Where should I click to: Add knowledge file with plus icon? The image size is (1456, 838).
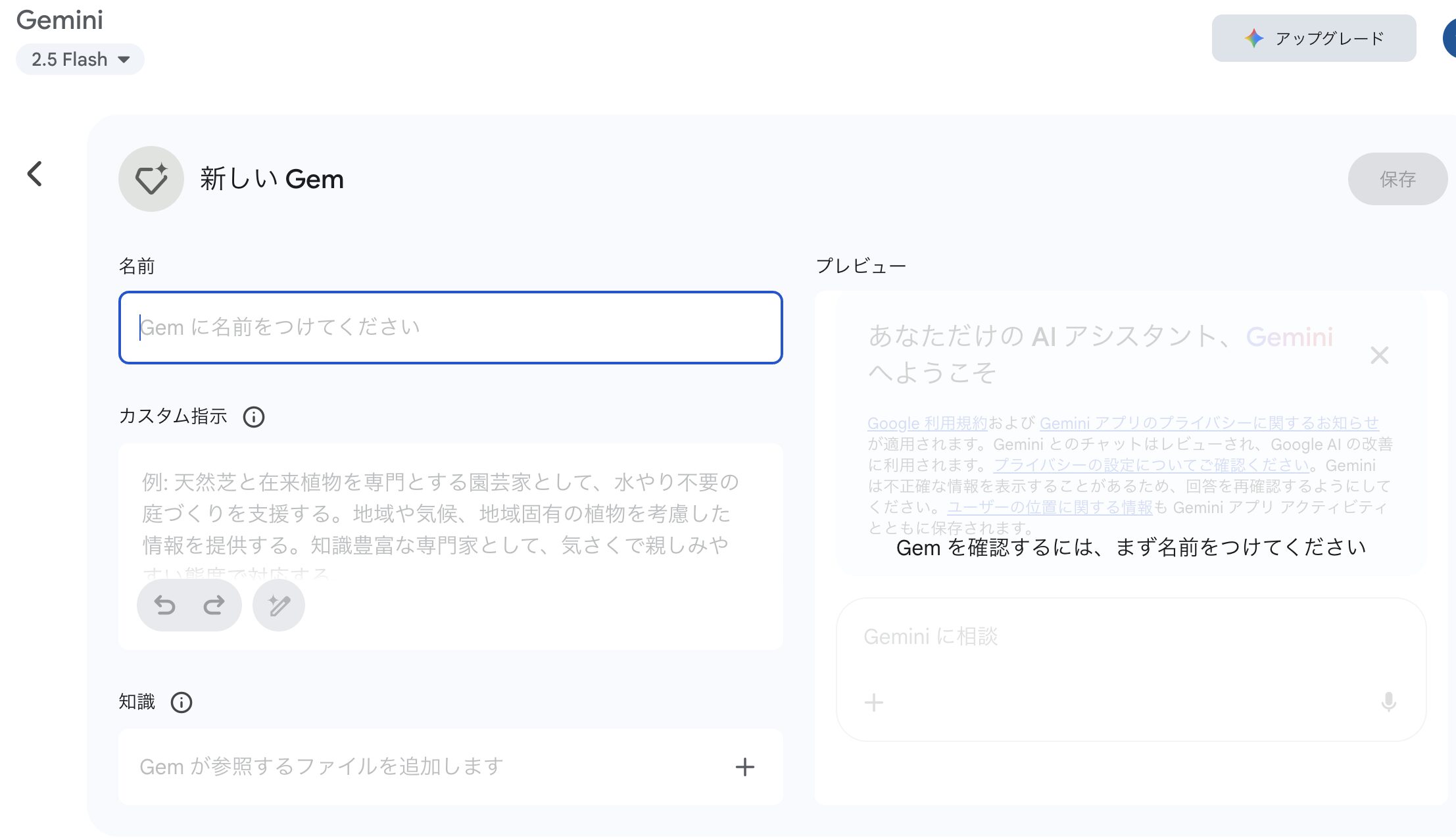744,767
